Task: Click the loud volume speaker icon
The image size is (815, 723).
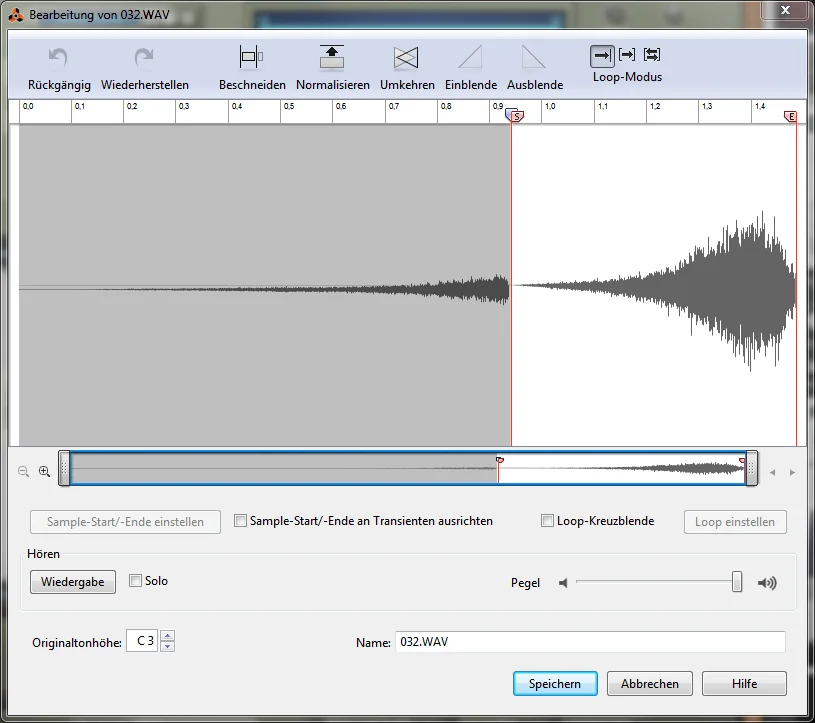Action: click(x=767, y=583)
